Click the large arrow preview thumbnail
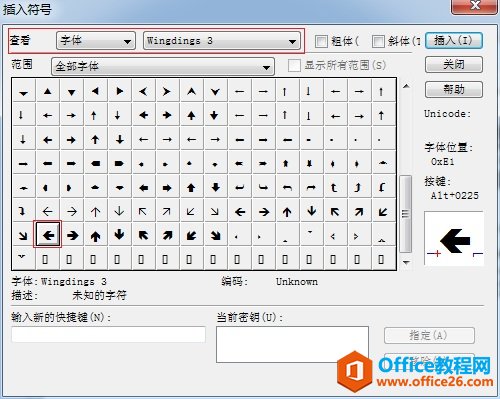The width and height of the screenshot is (500, 399). click(x=454, y=239)
